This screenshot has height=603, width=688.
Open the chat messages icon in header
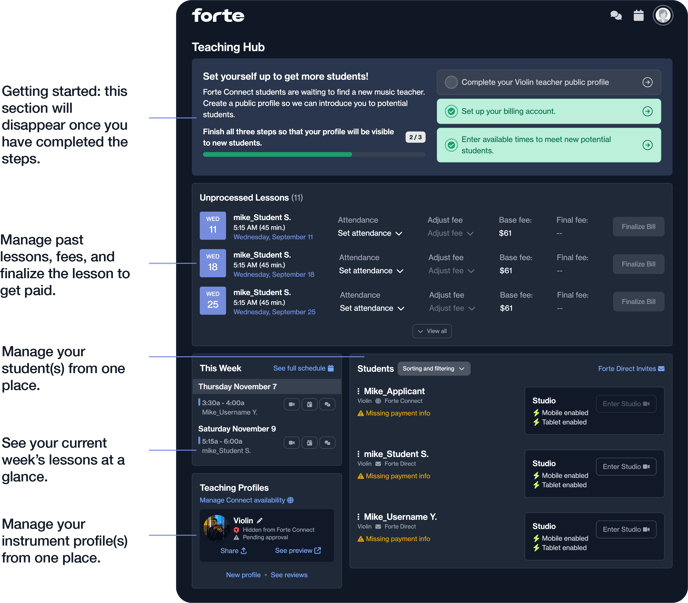point(616,16)
